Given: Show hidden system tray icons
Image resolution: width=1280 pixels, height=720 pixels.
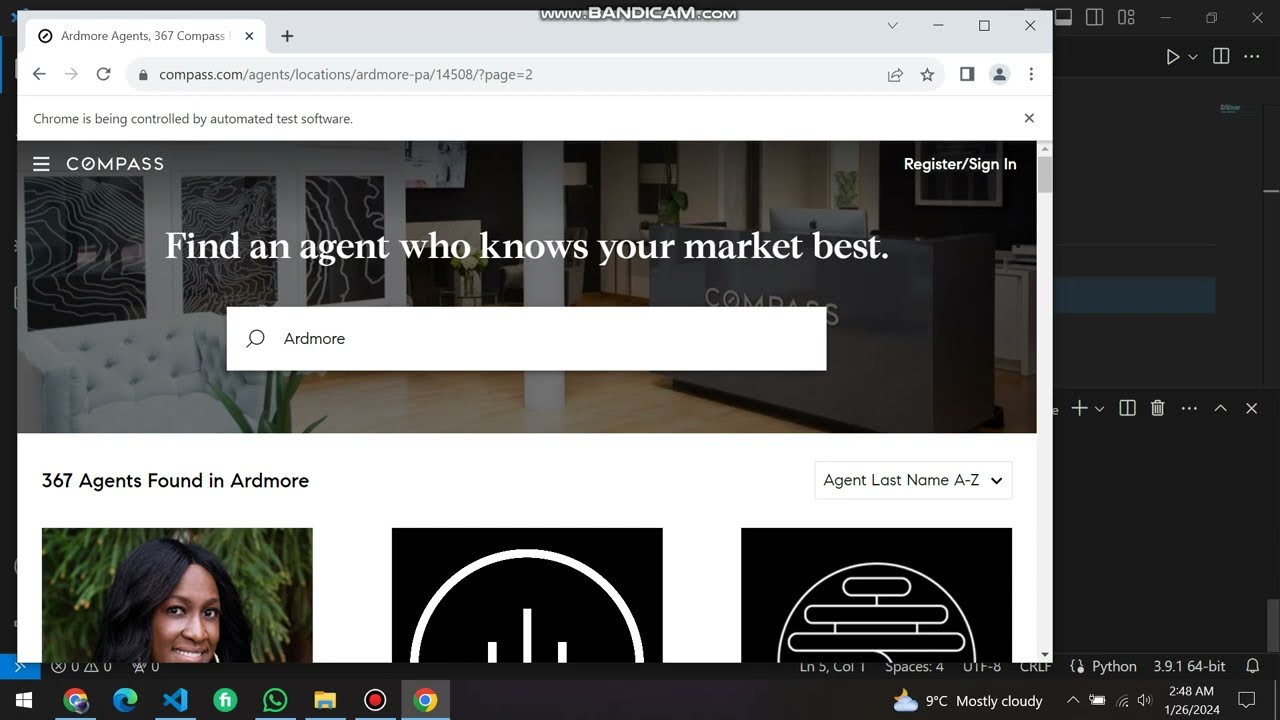Looking at the screenshot, I should [x=1073, y=700].
